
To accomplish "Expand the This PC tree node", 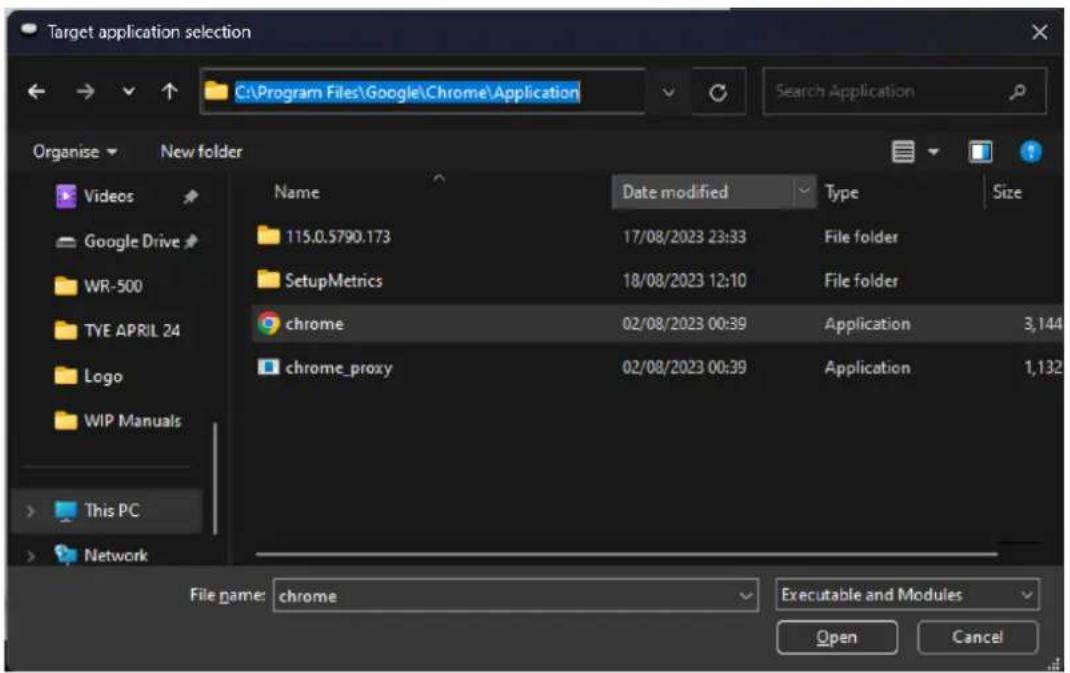I will point(30,511).
